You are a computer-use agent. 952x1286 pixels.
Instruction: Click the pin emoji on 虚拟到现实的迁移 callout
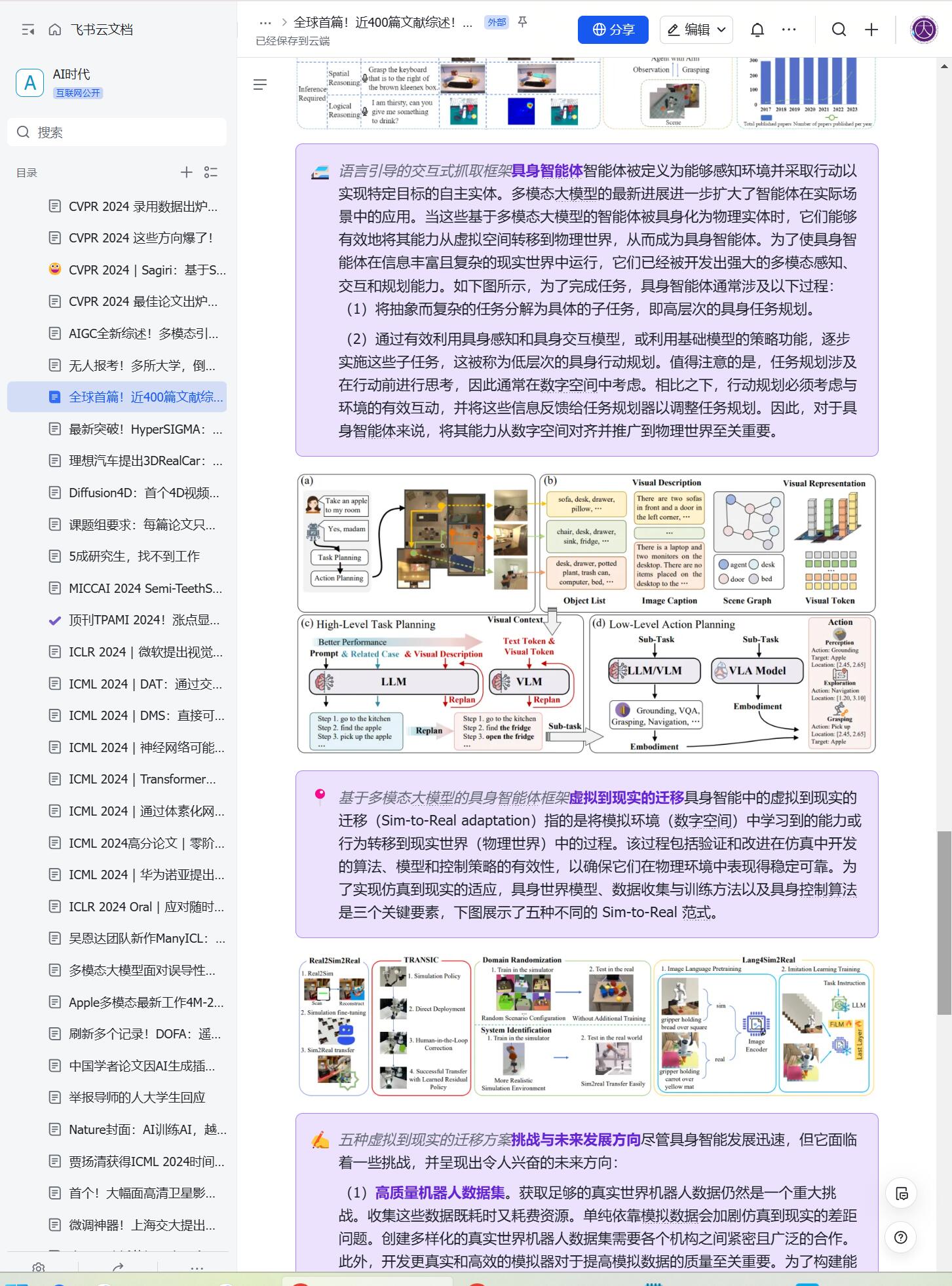point(320,797)
